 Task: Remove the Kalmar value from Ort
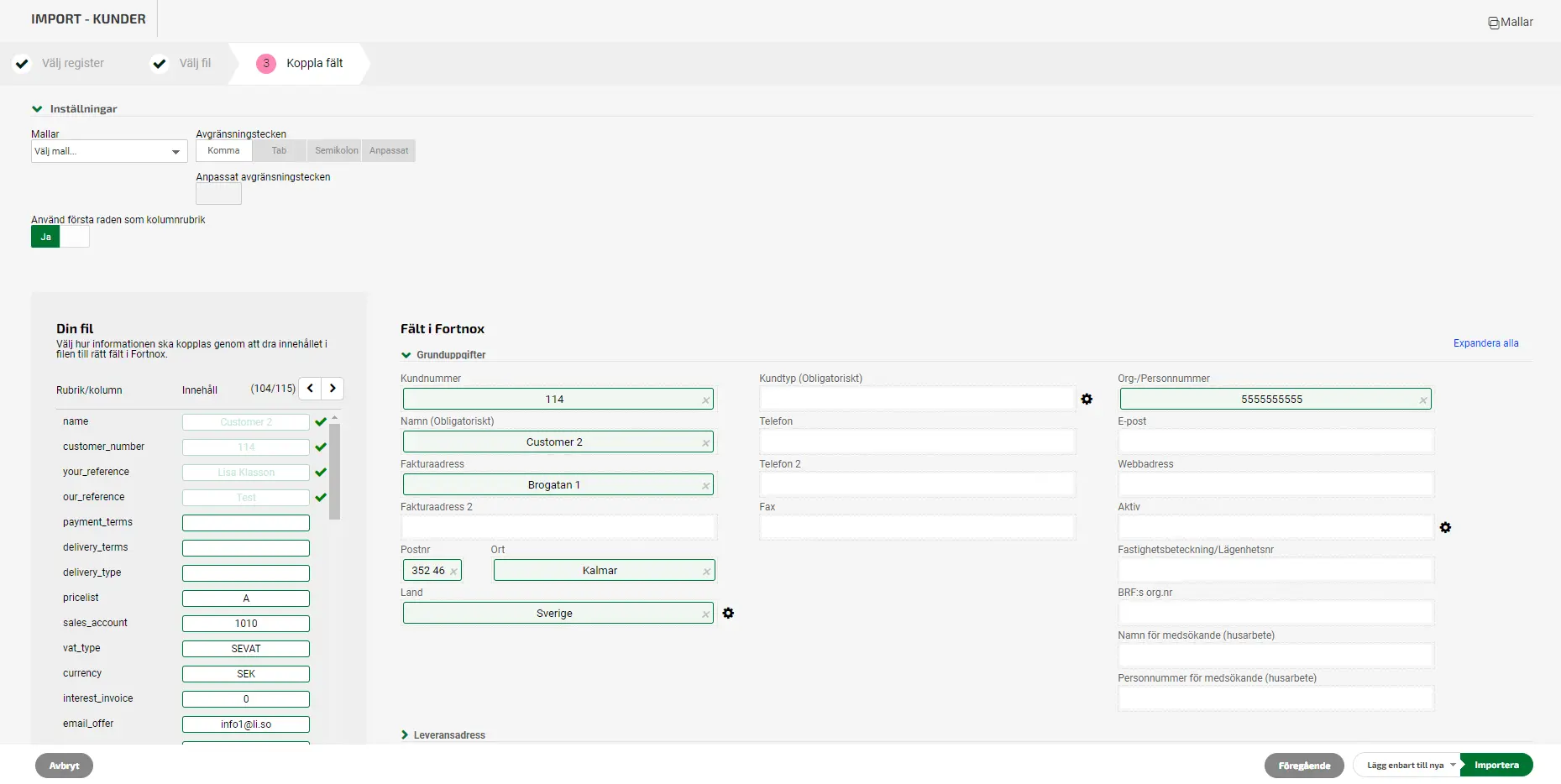click(706, 572)
